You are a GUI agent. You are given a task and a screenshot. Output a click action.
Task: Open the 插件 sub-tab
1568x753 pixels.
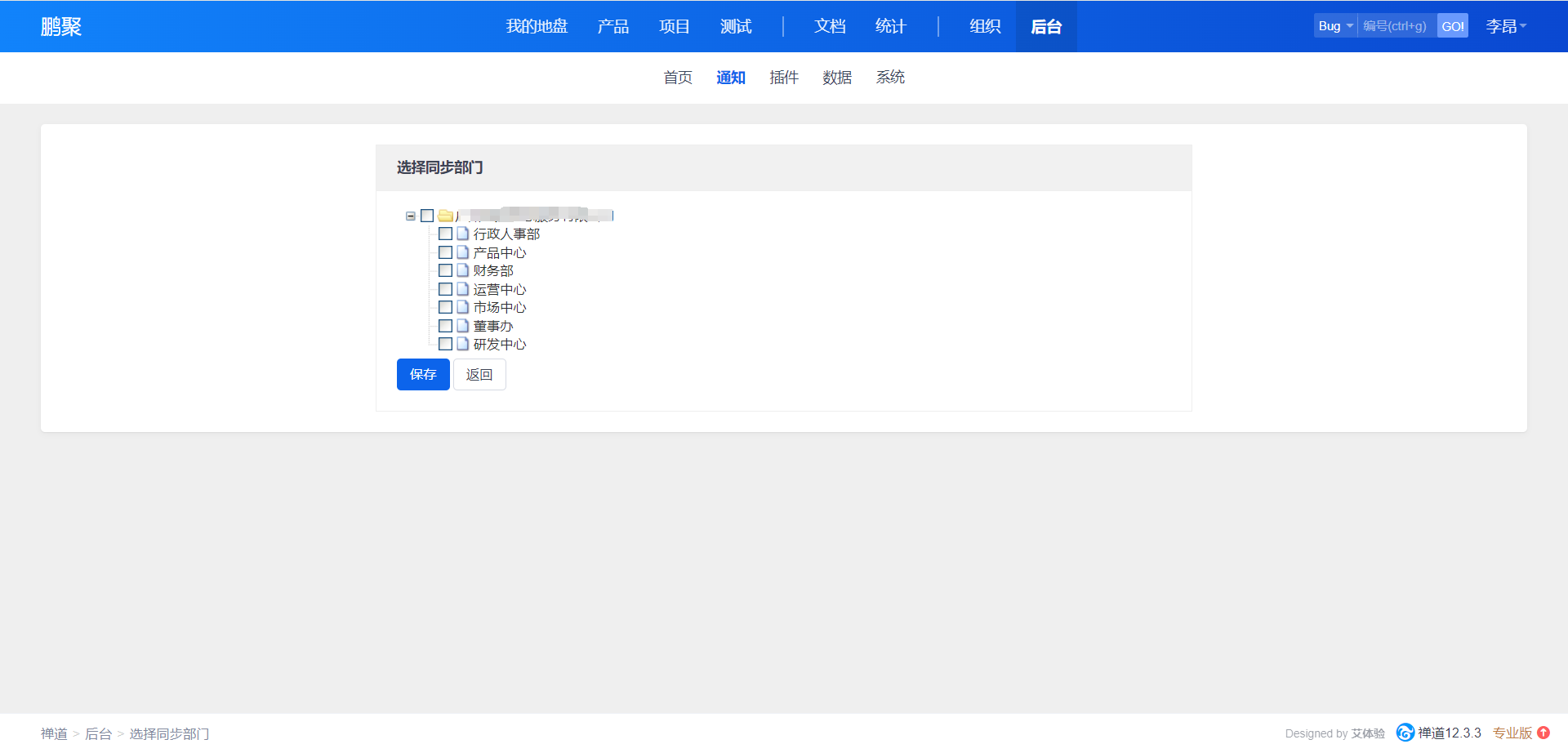tap(784, 78)
